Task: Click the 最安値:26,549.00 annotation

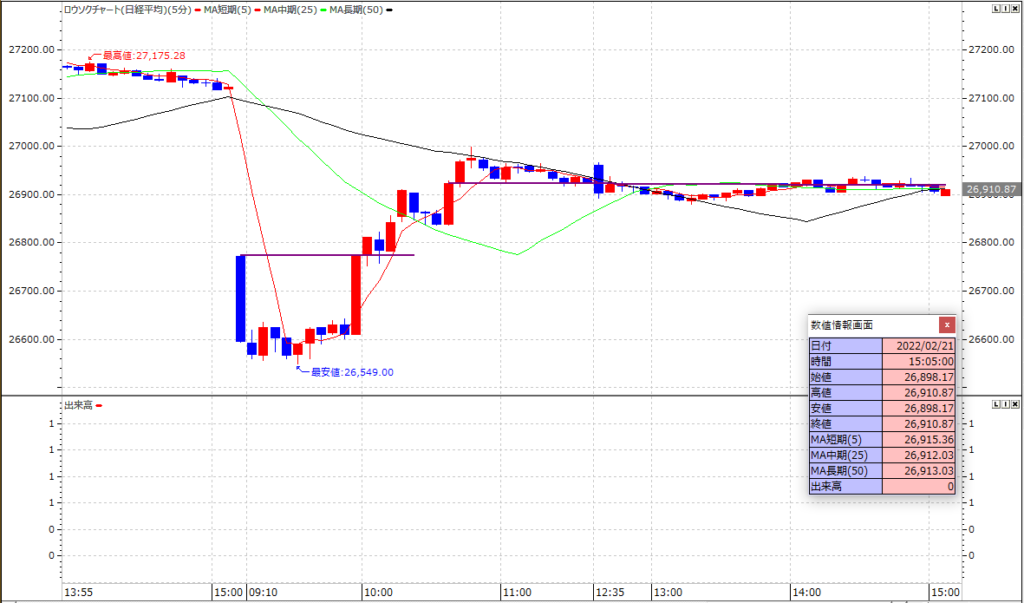Action: tap(352, 372)
